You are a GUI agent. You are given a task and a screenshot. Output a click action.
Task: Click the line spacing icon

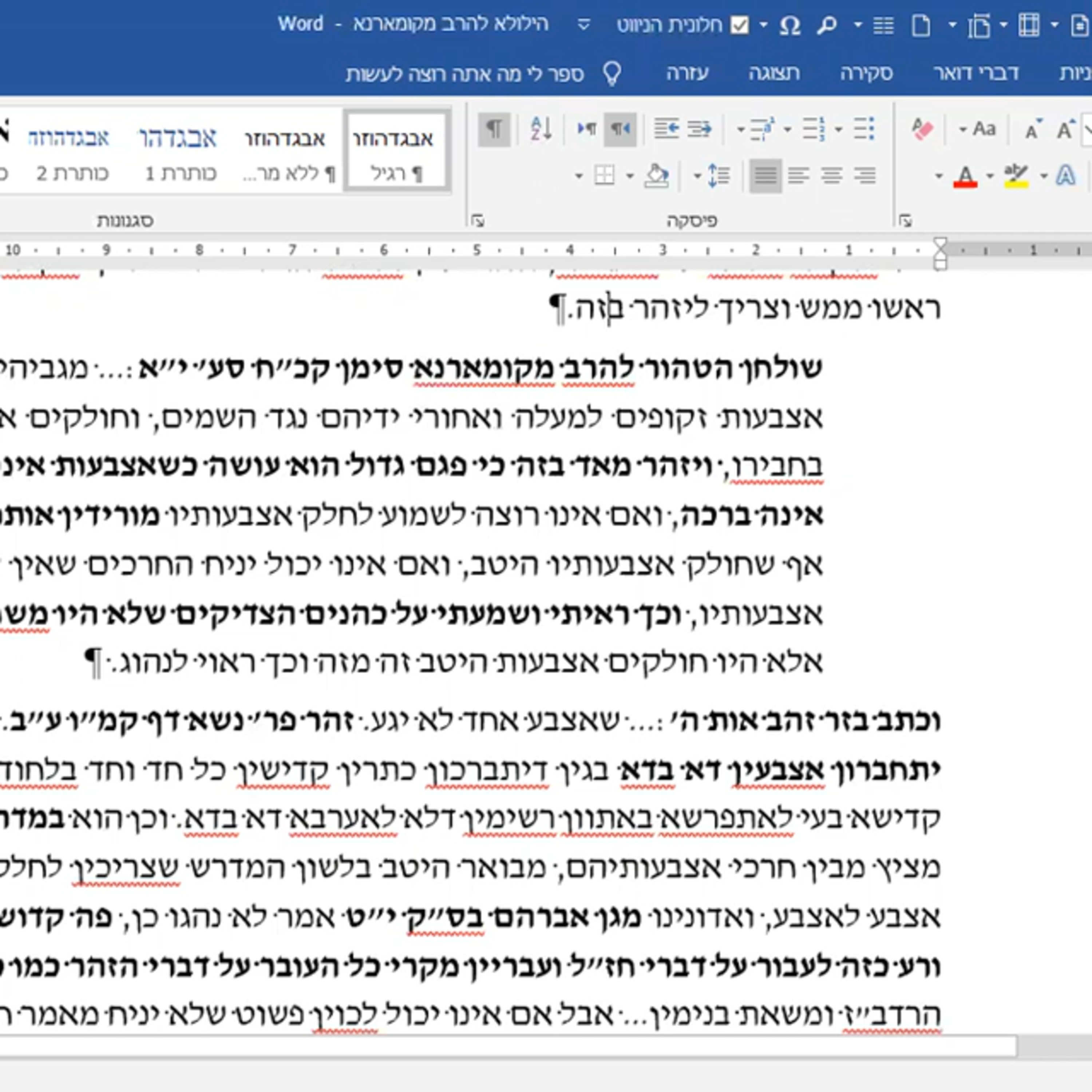[x=719, y=176]
